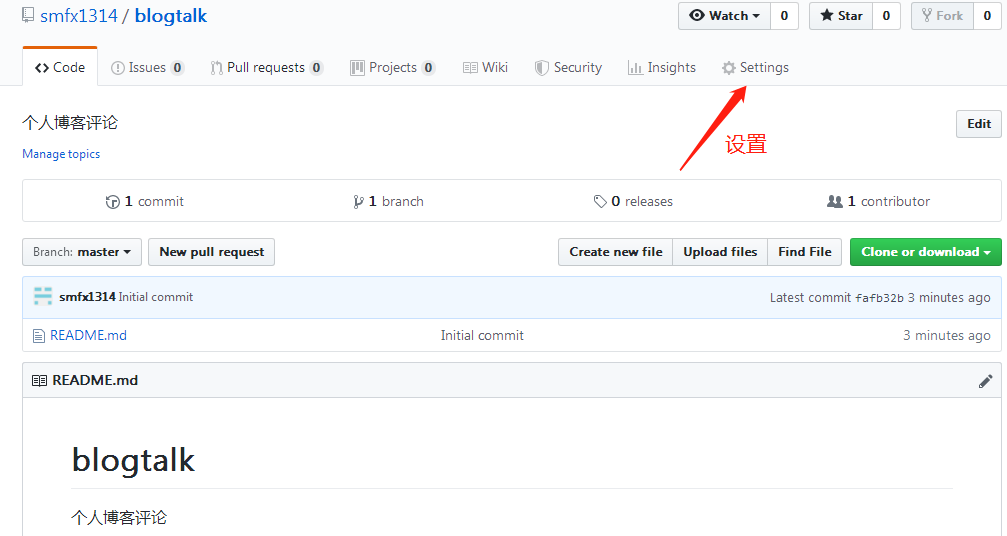The height and width of the screenshot is (536, 1007).
Task: View the 1 commit history link
Action: point(144,202)
